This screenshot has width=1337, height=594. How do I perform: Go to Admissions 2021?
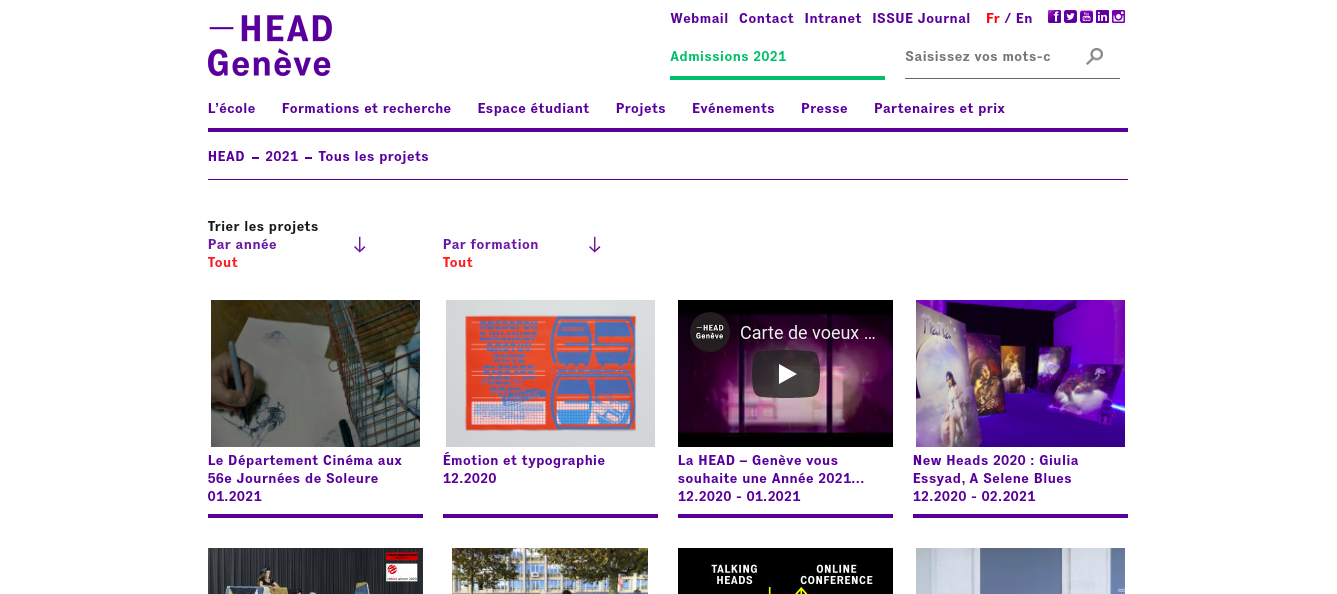pos(728,56)
